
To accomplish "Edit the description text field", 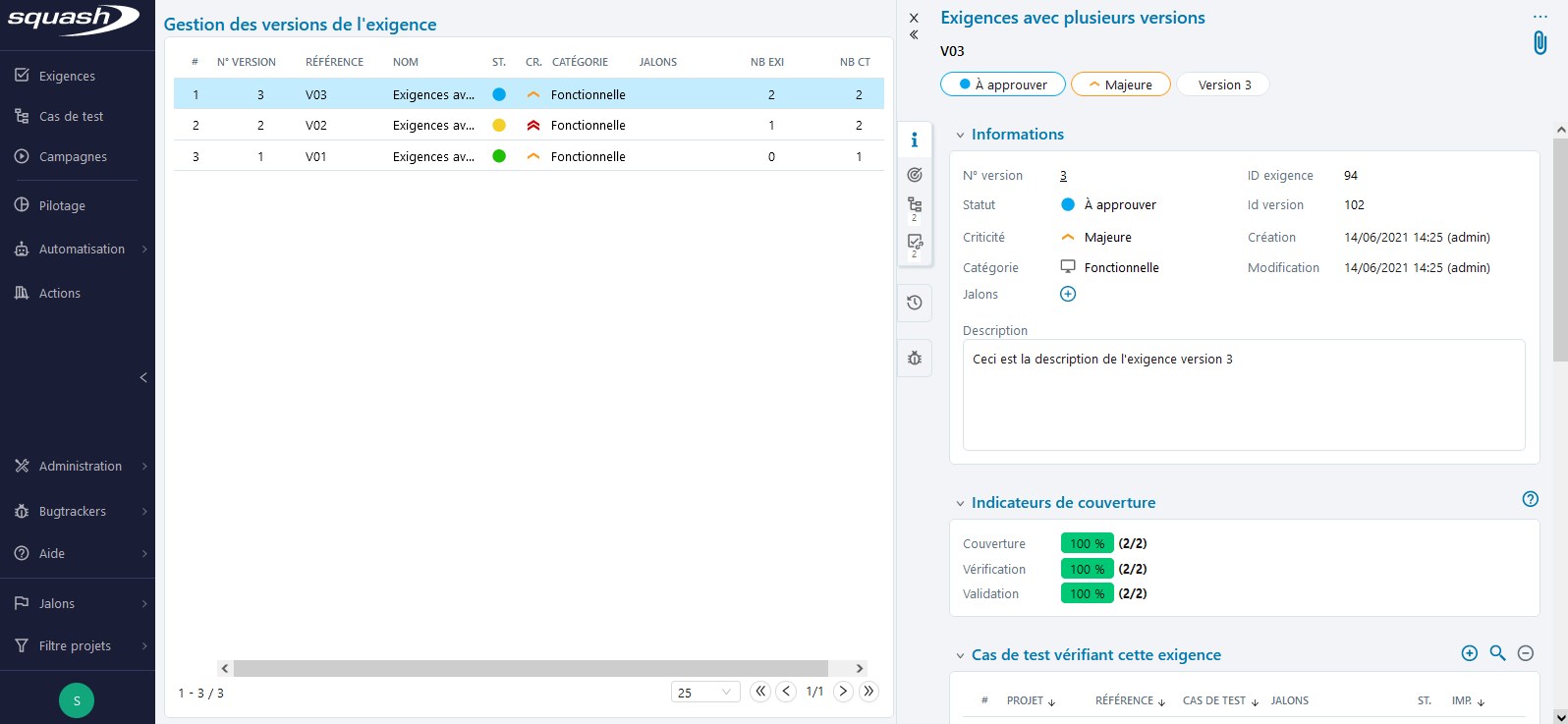I will (1244, 395).
